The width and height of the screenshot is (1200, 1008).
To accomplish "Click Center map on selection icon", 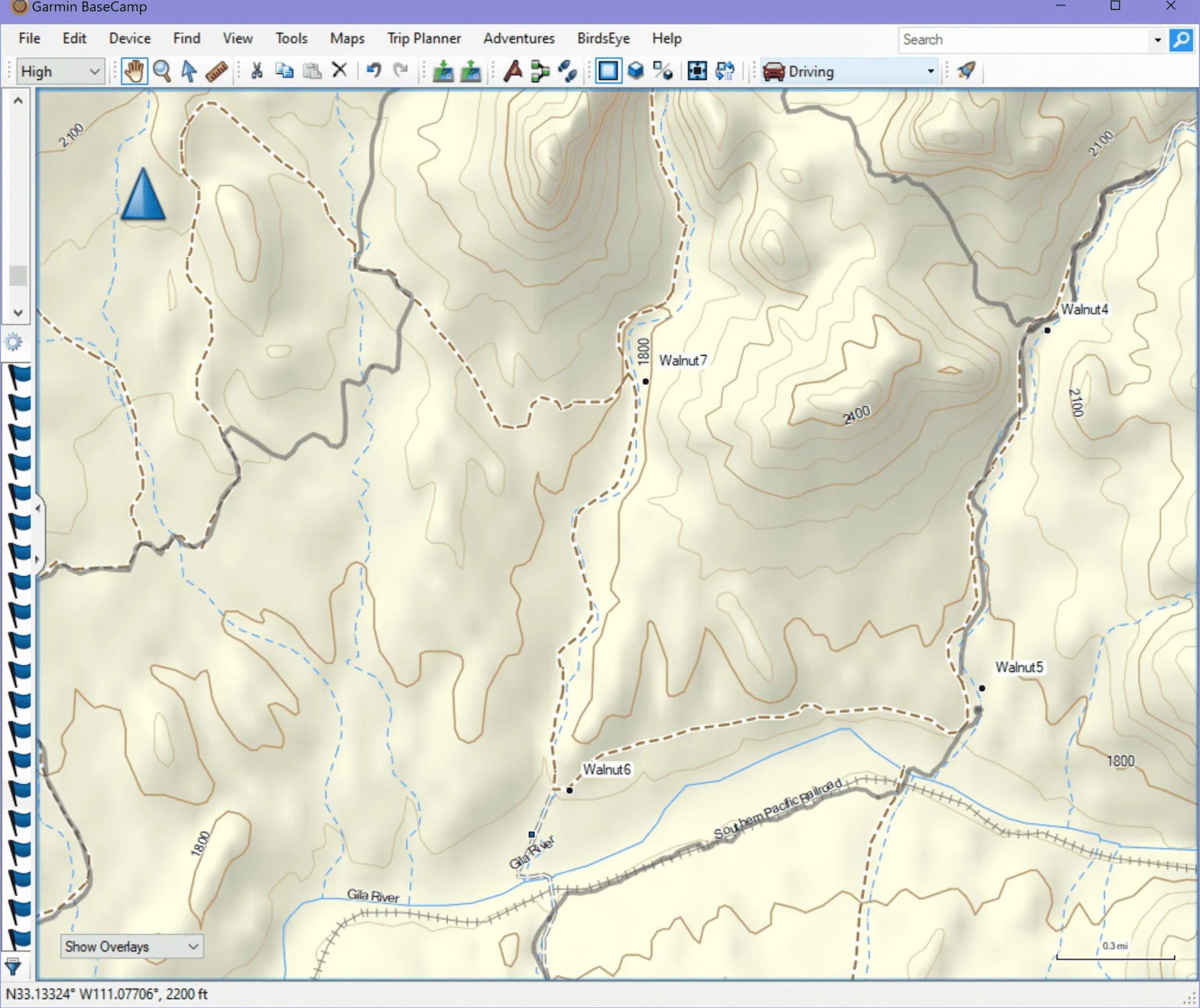I will click(x=697, y=71).
